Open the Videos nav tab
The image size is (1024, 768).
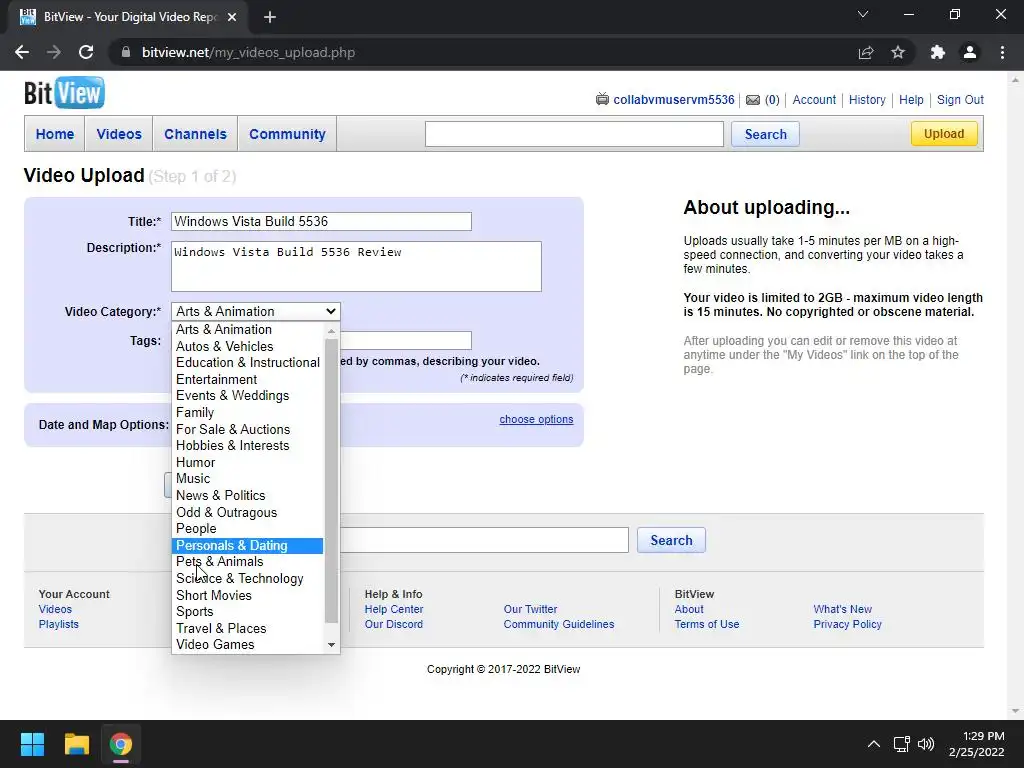click(119, 134)
